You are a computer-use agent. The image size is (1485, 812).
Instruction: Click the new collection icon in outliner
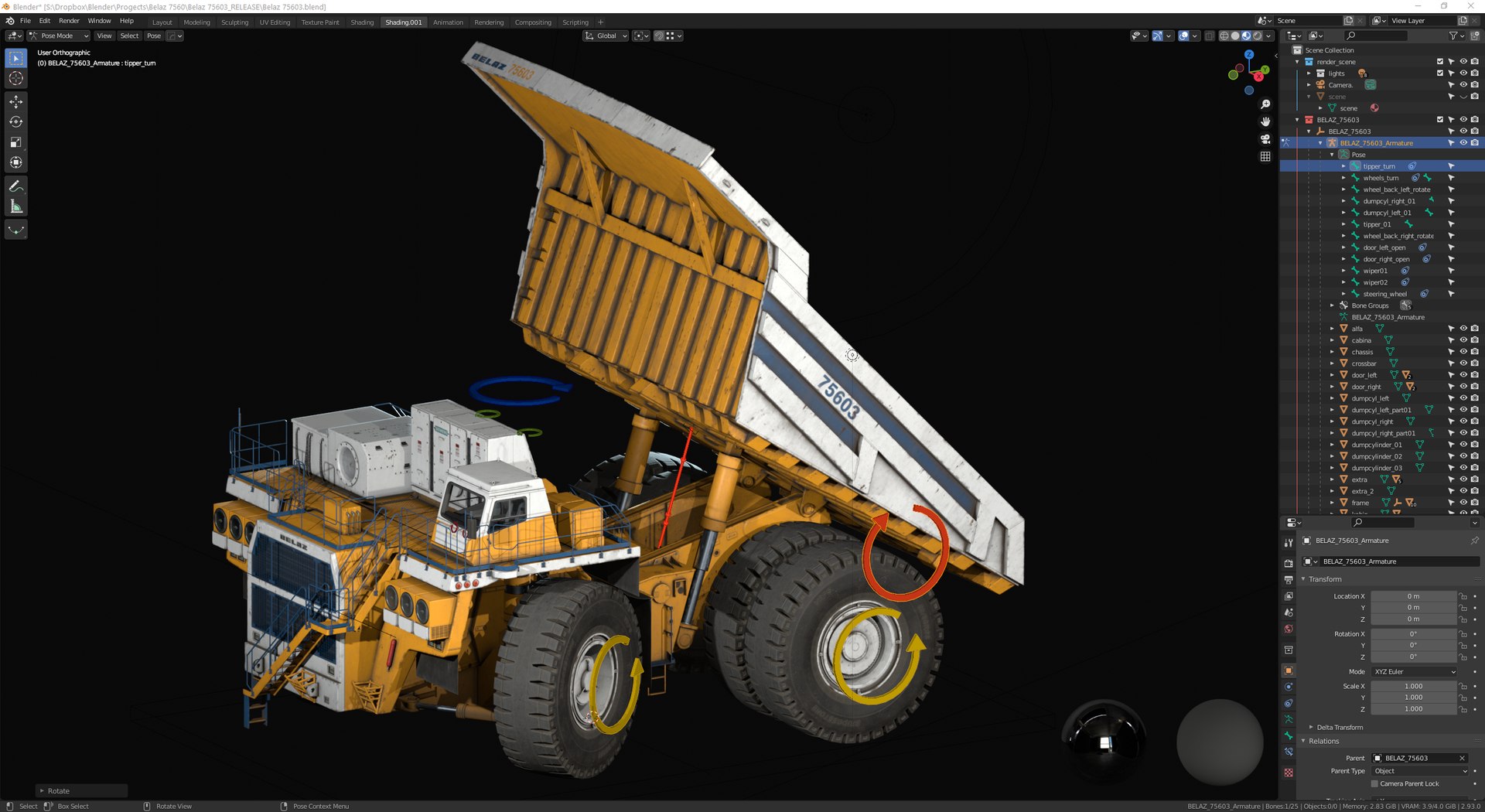pyautogui.click(x=1474, y=36)
